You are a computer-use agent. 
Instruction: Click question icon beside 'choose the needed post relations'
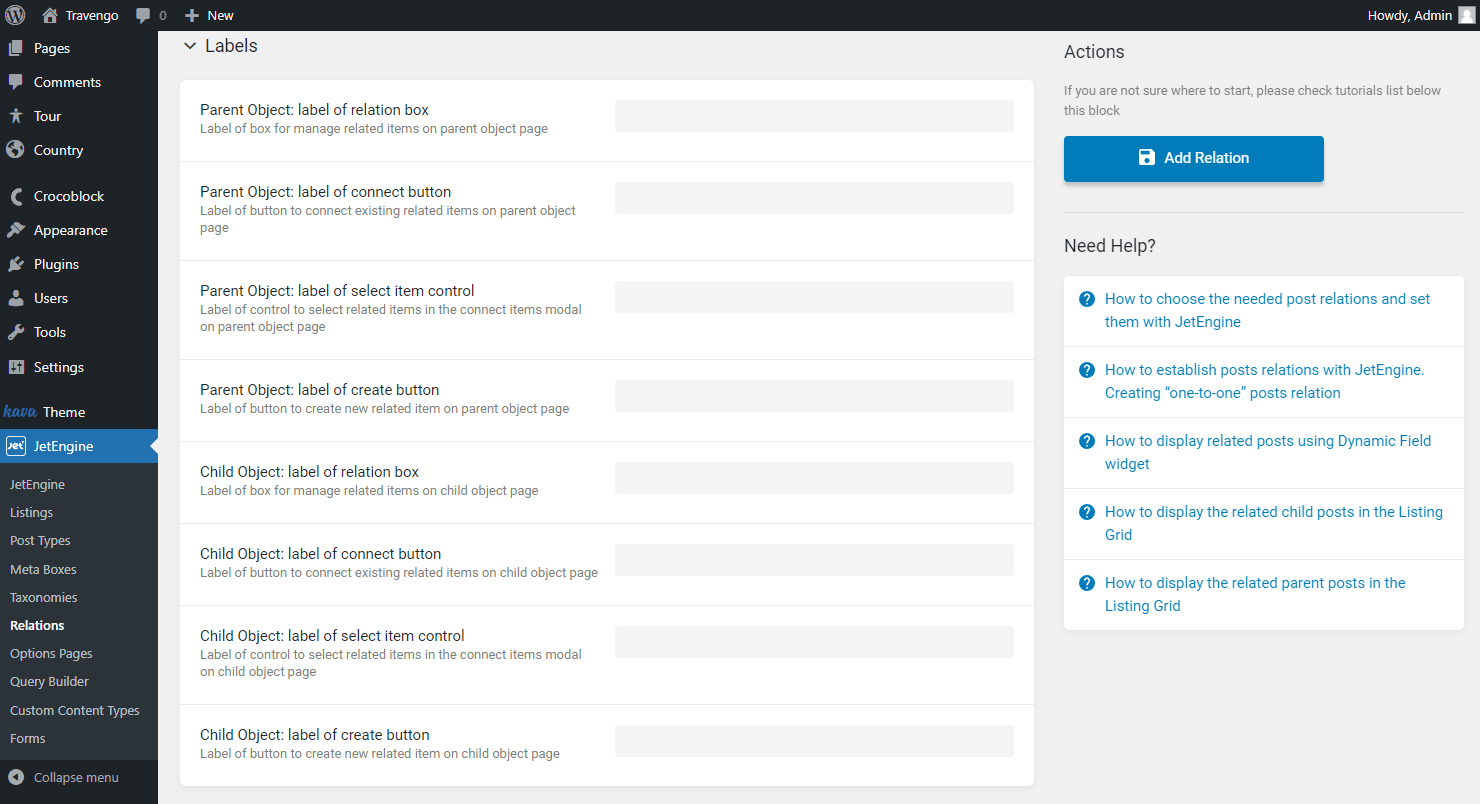[1087, 299]
